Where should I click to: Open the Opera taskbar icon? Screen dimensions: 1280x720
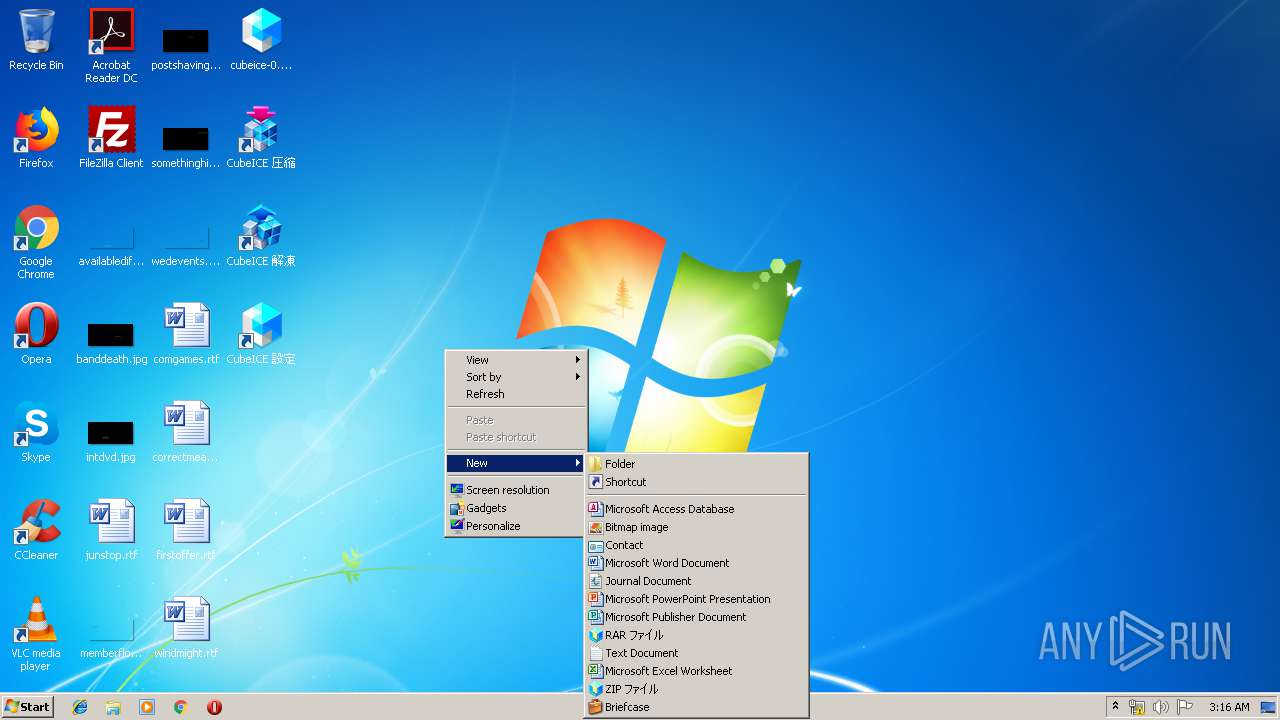tap(214, 707)
